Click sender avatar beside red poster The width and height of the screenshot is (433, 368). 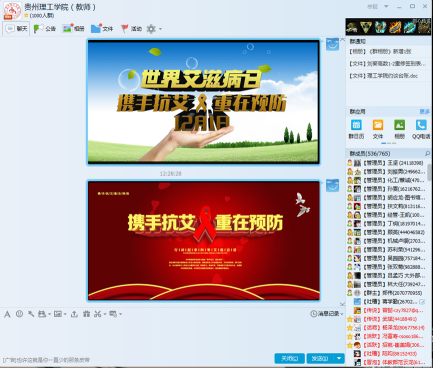332,186
